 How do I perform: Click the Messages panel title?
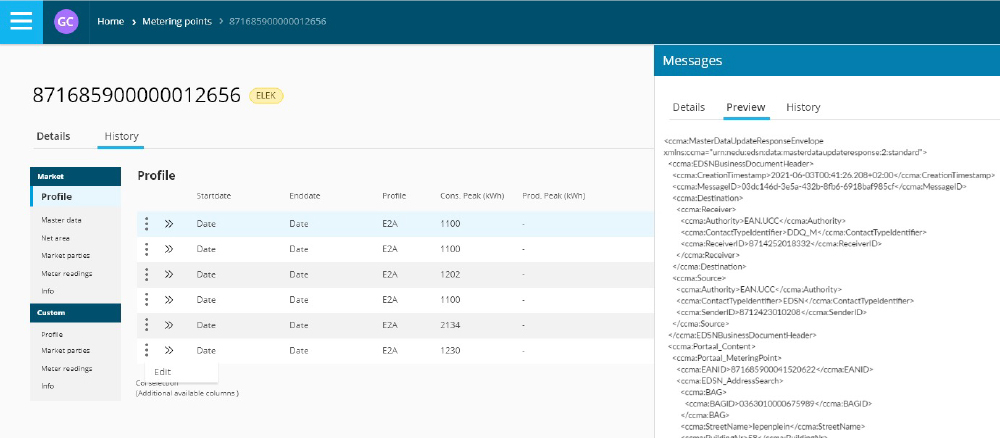point(692,61)
